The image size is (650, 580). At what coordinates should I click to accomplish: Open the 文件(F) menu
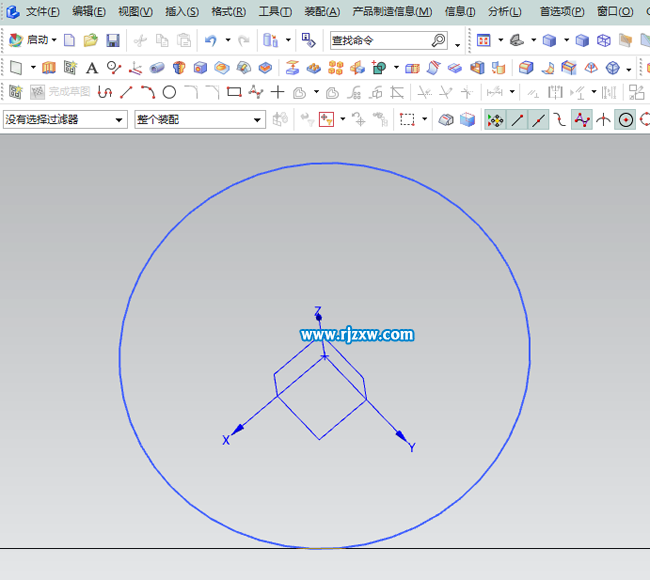pyautogui.click(x=42, y=12)
